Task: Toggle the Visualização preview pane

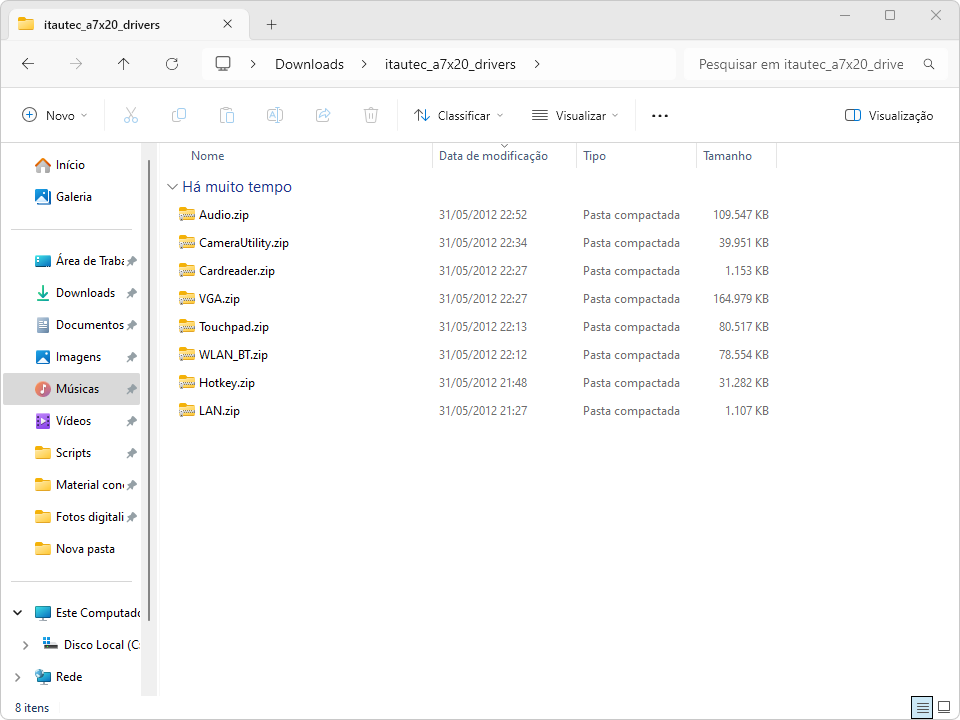Action: pyautogui.click(x=888, y=116)
